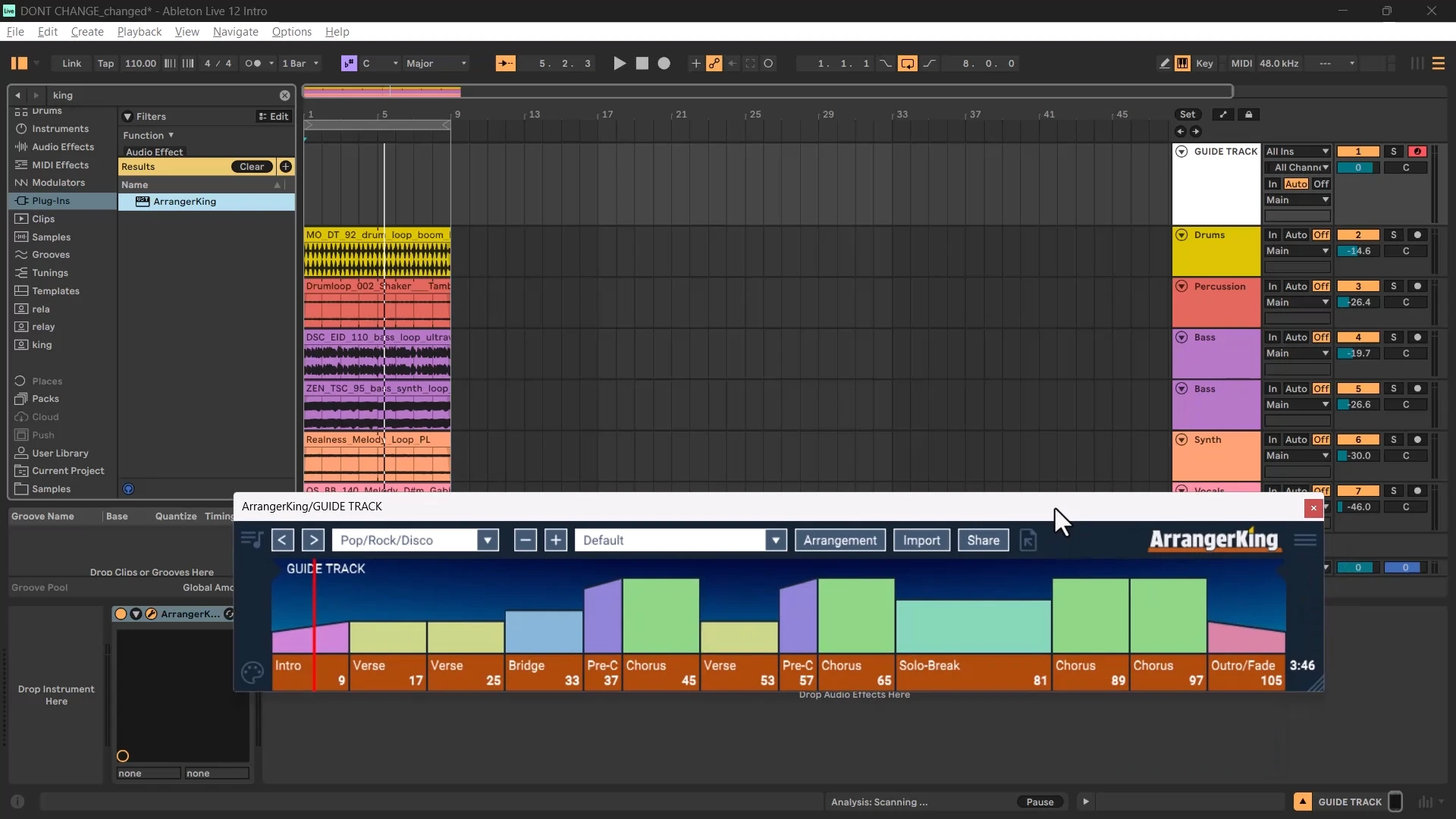Open the Create menu

pos(87,32)
